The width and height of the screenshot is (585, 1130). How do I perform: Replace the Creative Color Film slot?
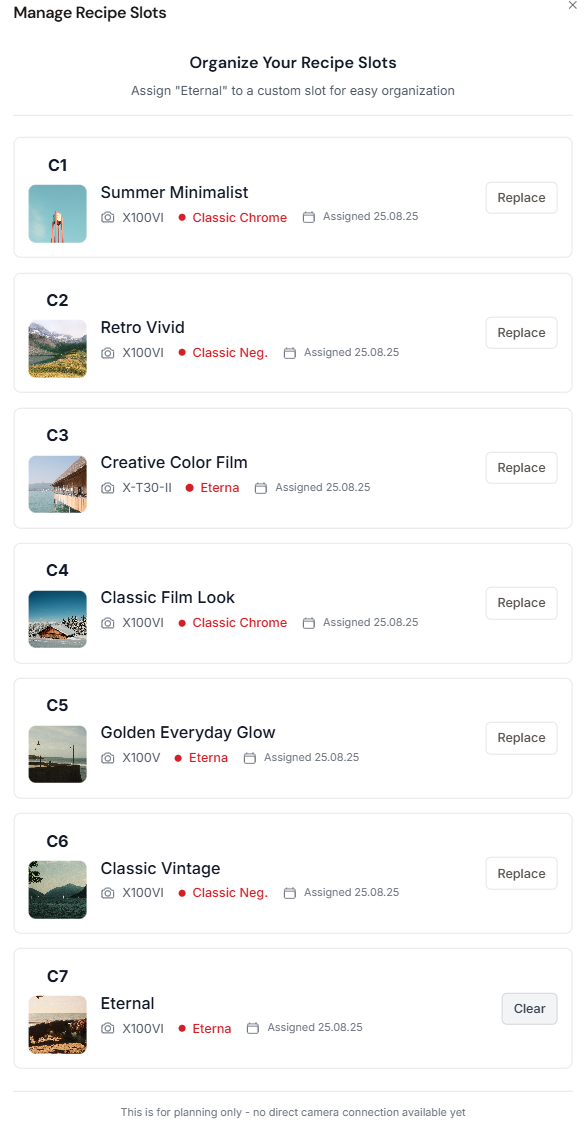point(522,468)
